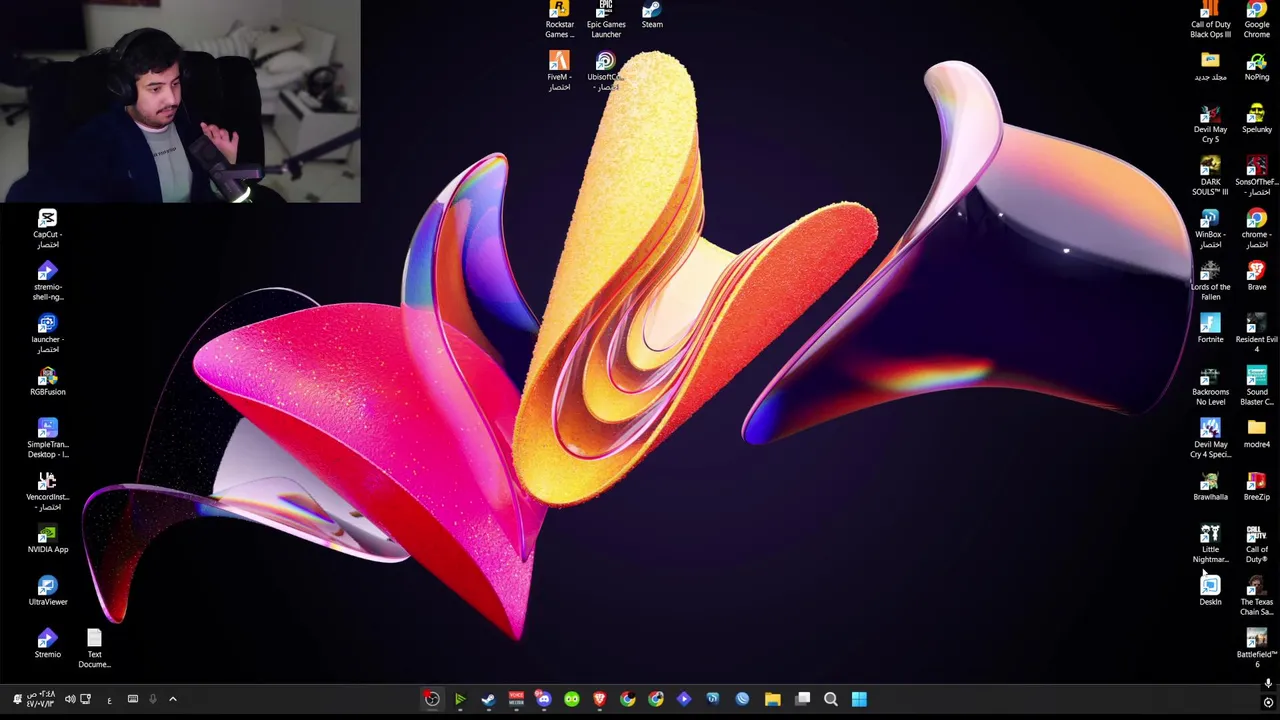The width and height of the screenshot is (1280, 720).
Task: Open the BreeZip desktop icon
Action: pyautogui.click(x=1257, y=487)
